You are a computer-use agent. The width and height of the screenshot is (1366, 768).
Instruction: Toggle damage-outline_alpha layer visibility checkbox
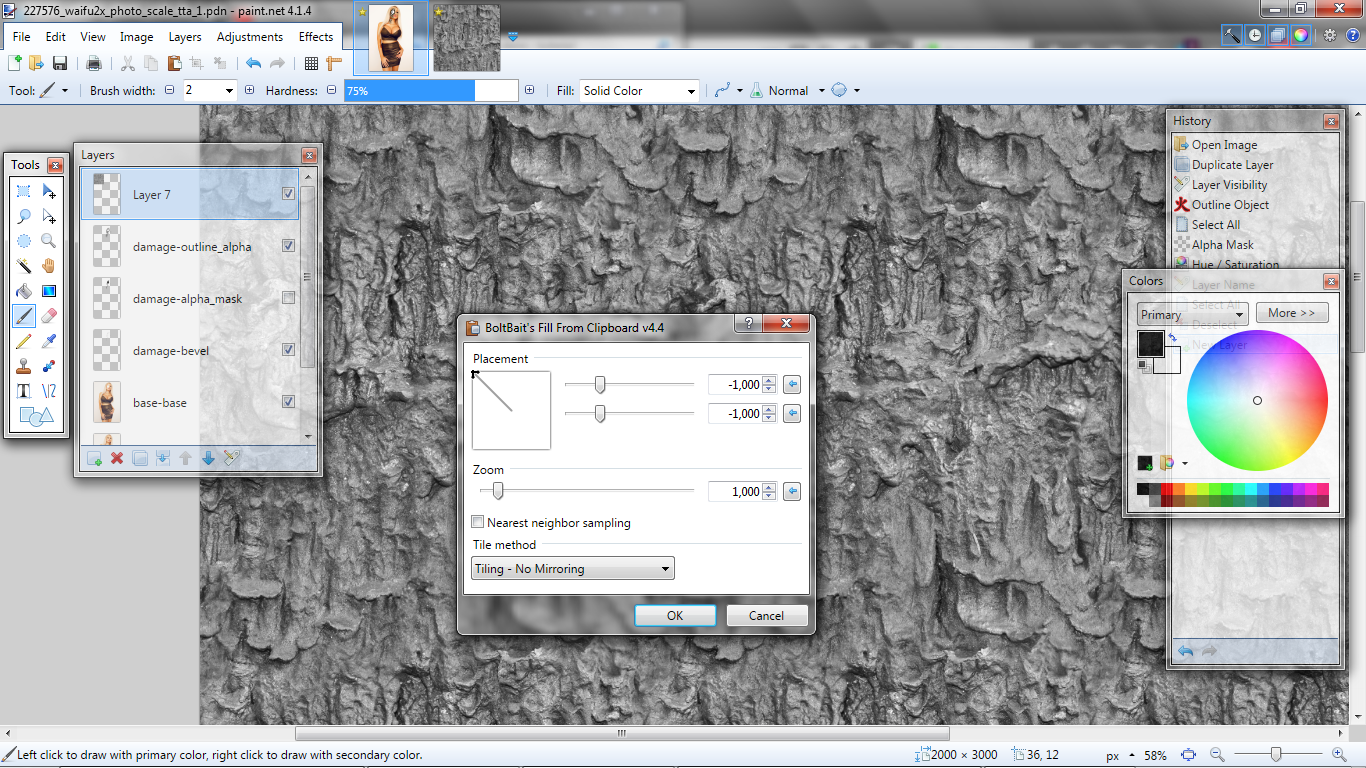pyautogui.click(x=288, y=246)
